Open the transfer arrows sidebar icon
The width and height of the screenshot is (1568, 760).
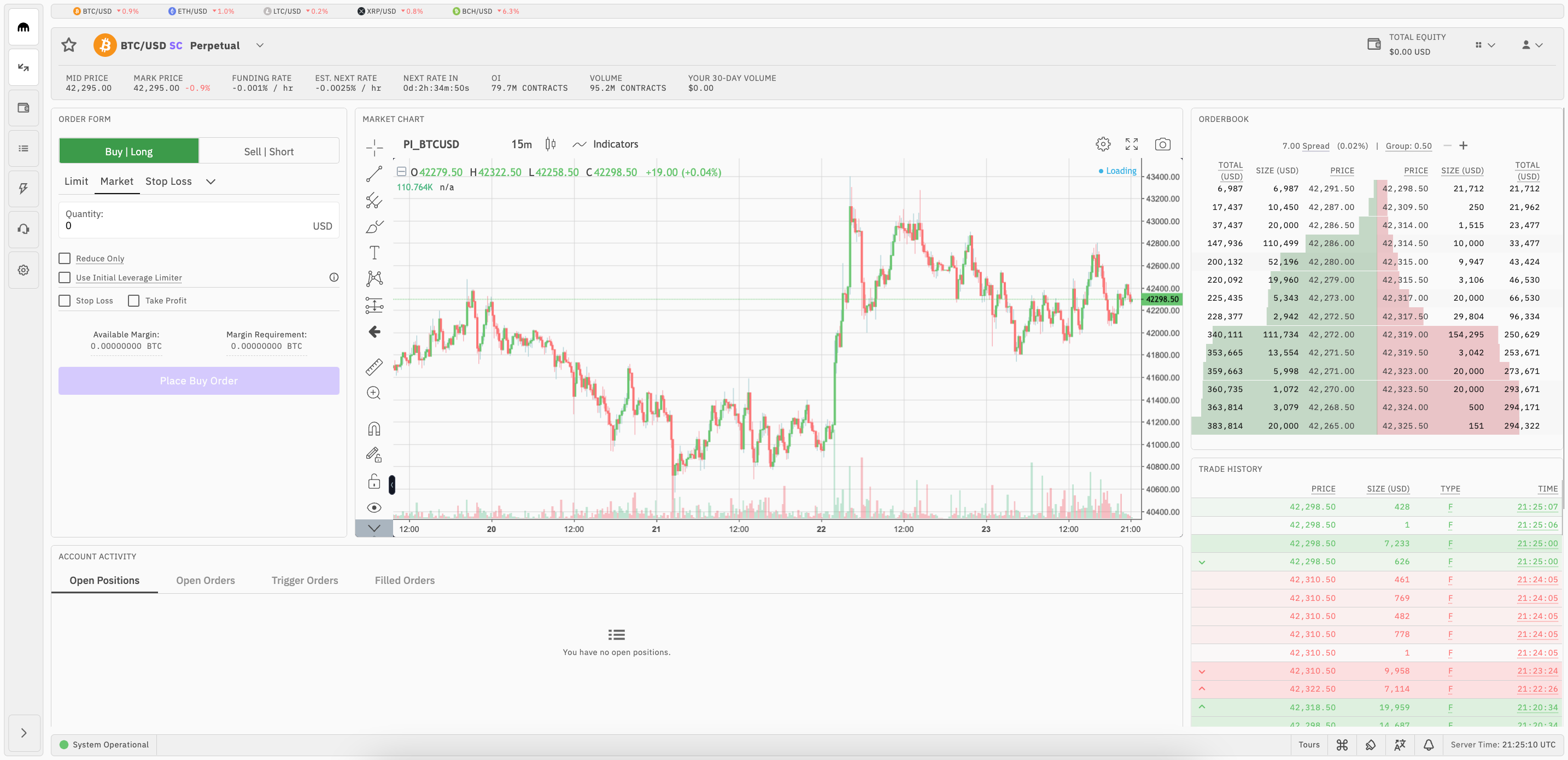tap(23, 68)
